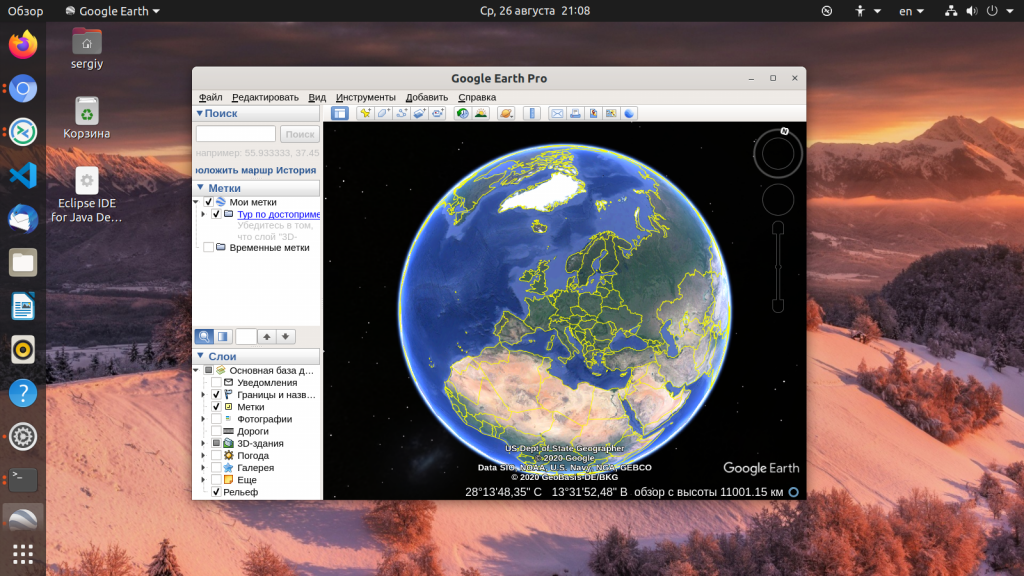Viewport: 1024px width, 576px height.
Task: Hide sidebar using the sidebar toolbar button
Action: click(340, 113)
